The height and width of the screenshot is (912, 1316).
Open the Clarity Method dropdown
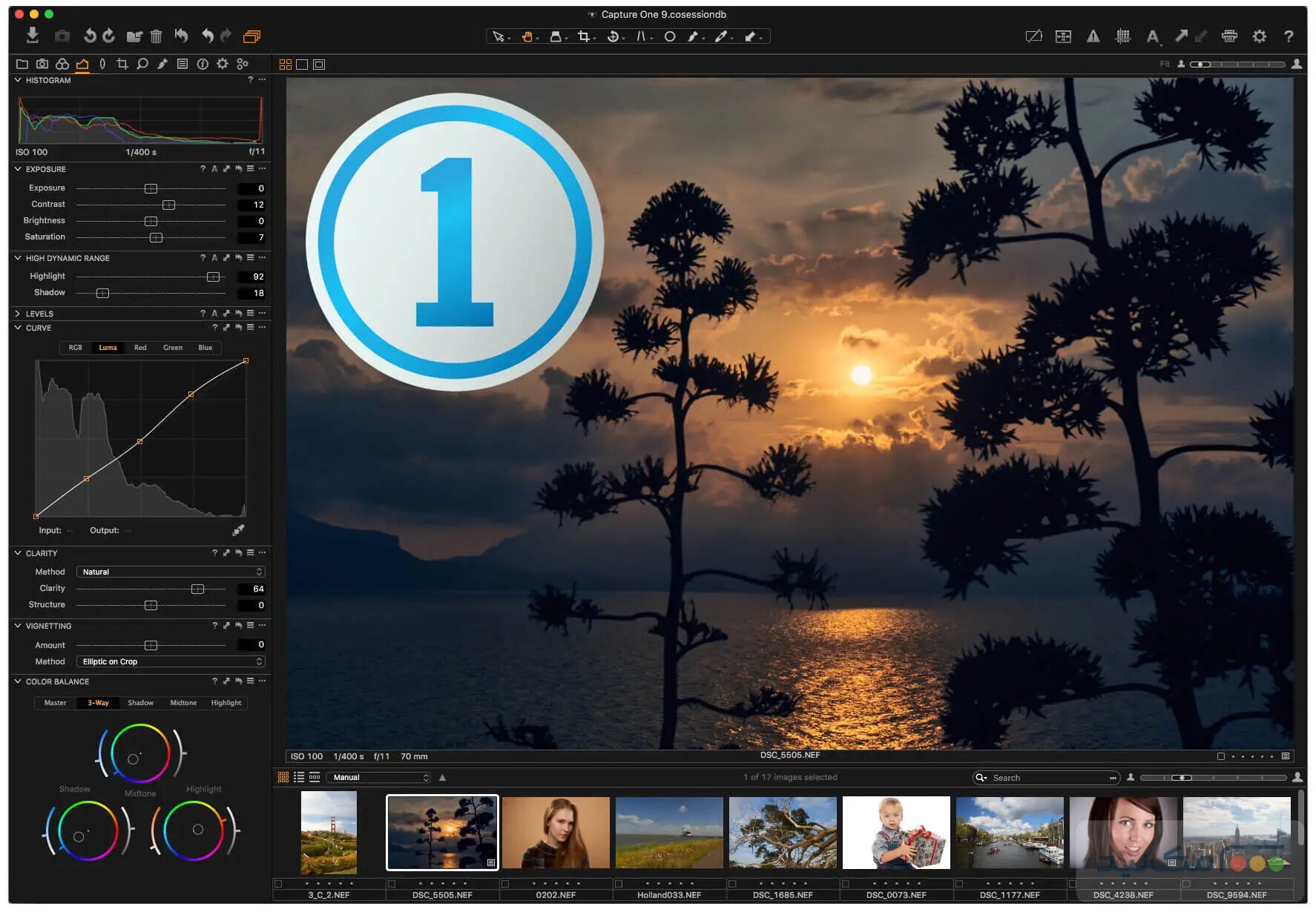pos(171,572)
